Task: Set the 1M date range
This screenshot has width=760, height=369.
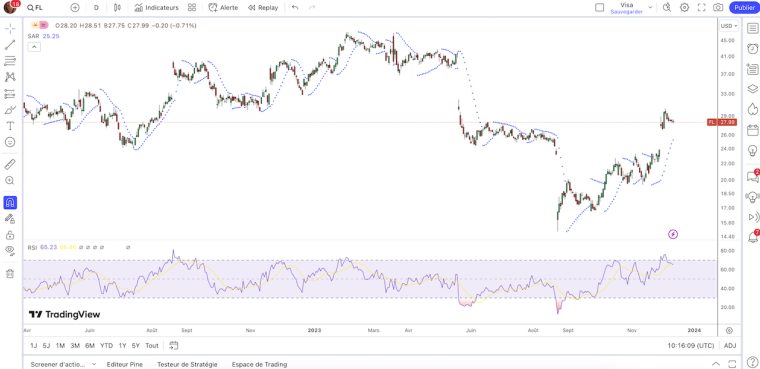Action: (x=60, y=346)
